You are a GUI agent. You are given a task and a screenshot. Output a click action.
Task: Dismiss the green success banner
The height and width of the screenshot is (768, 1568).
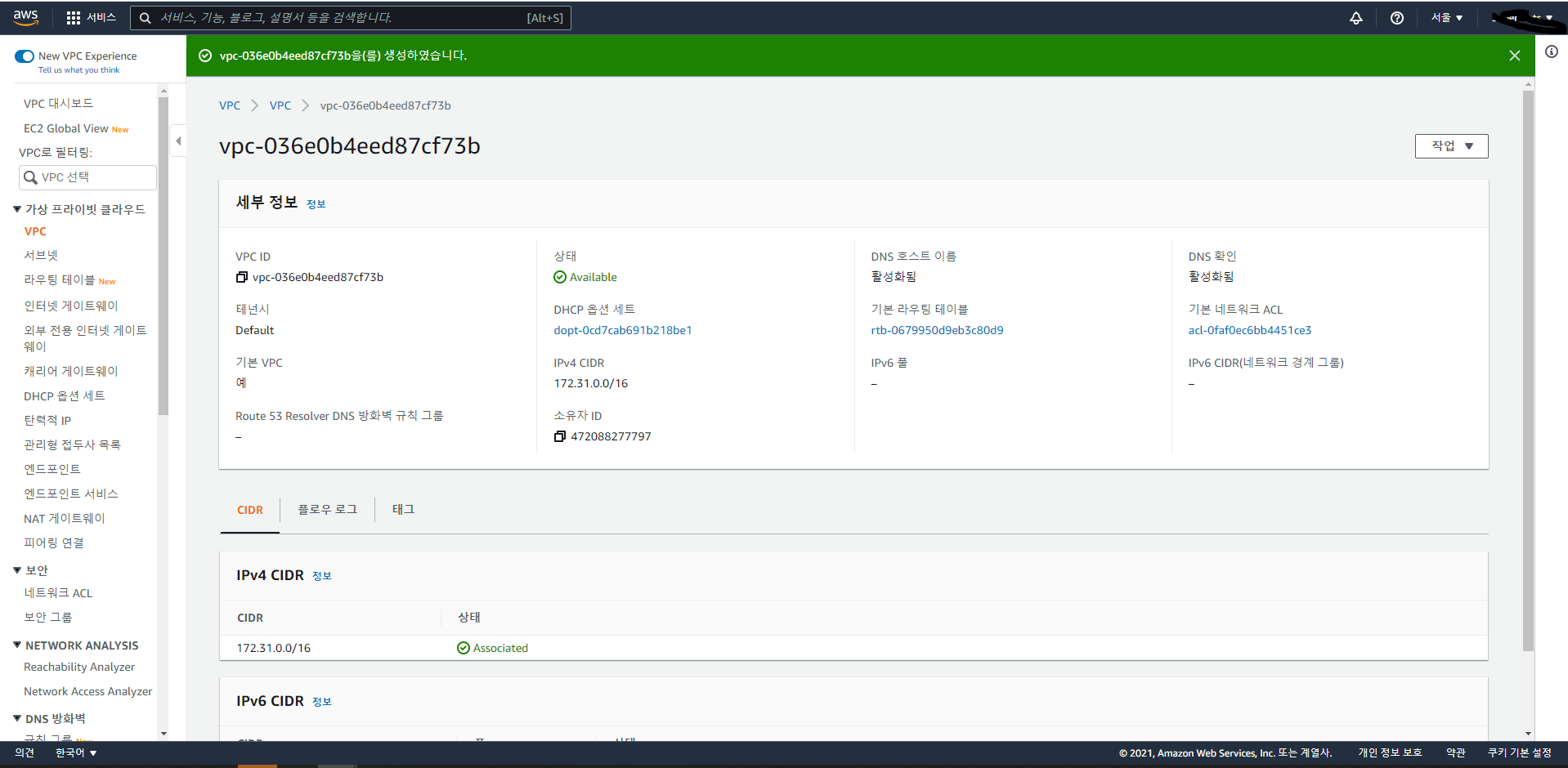click(x=1515, y=56)
